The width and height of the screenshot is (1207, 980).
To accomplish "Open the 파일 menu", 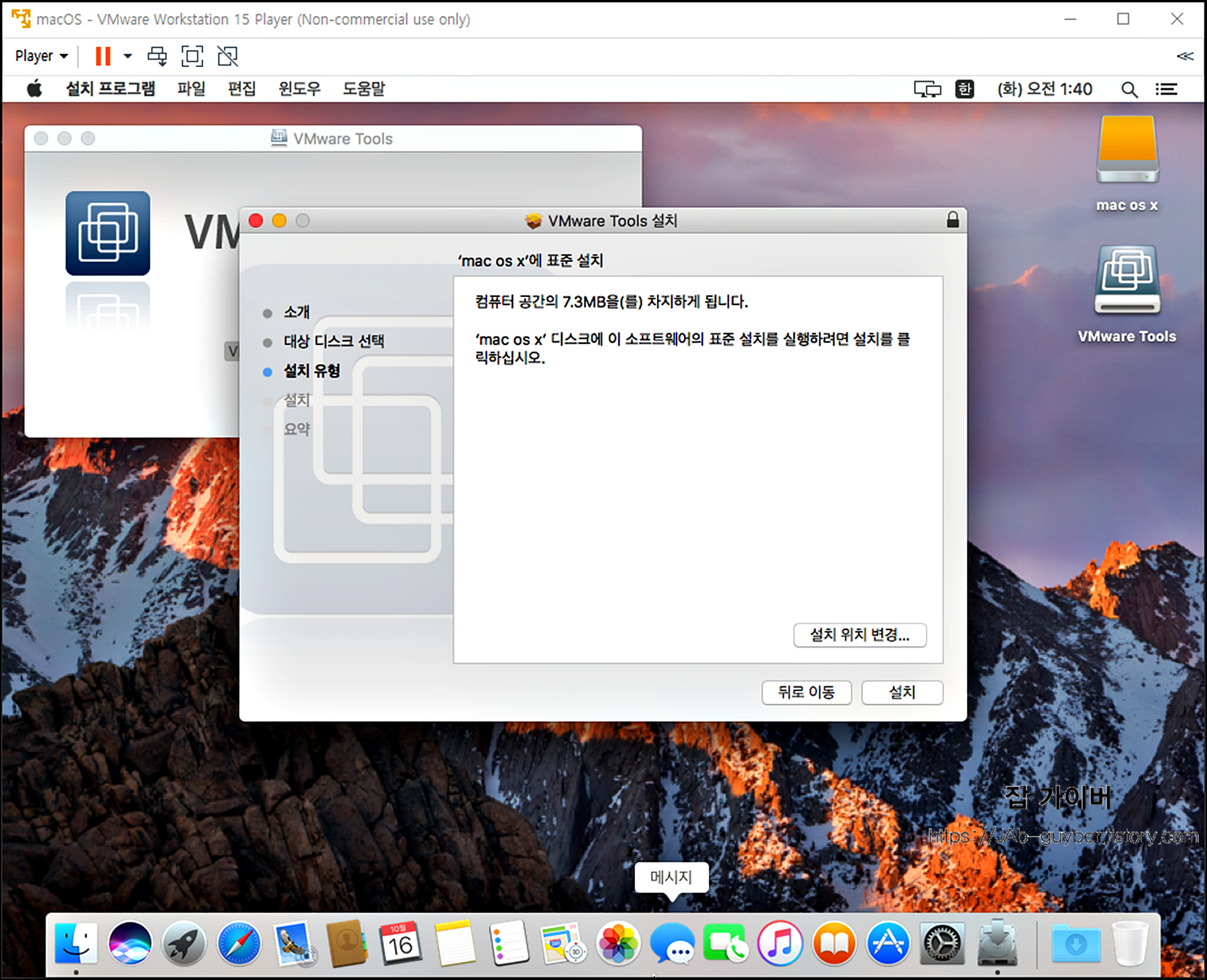I will click(x=191, y=88).
